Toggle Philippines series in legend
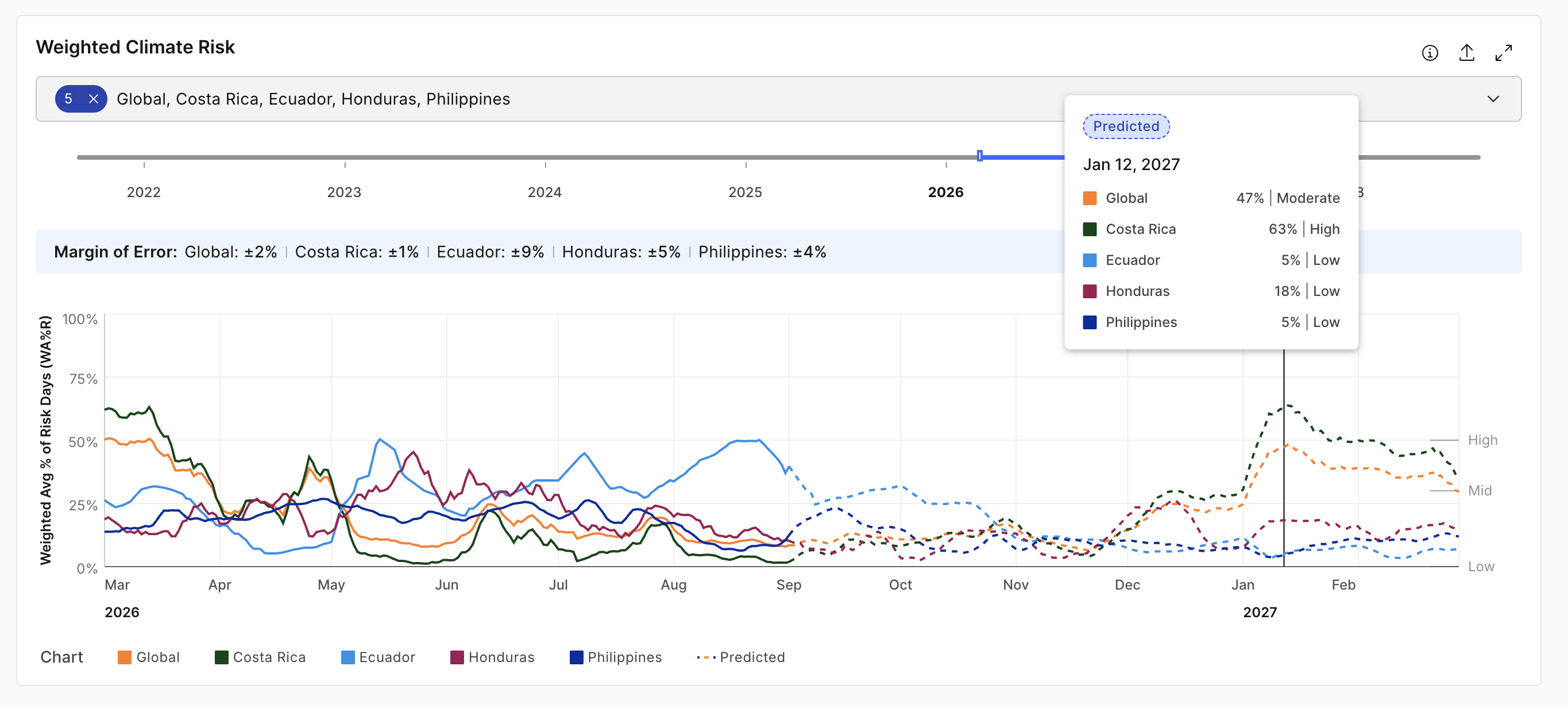Viewport: 1568px width, 708px height. [x=615, y=657]
